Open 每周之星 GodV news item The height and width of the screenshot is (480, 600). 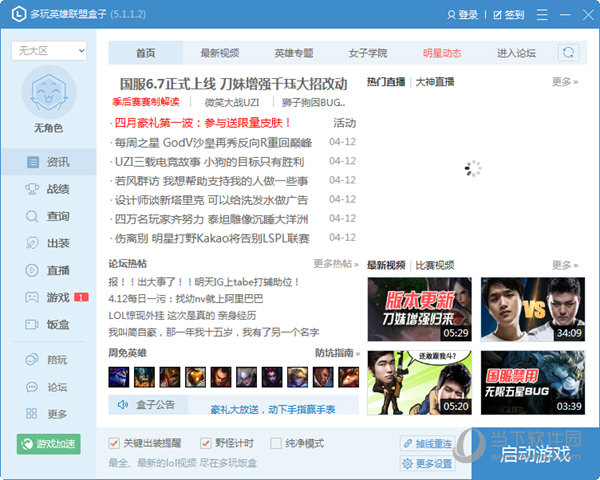click(x=213, y=143)
